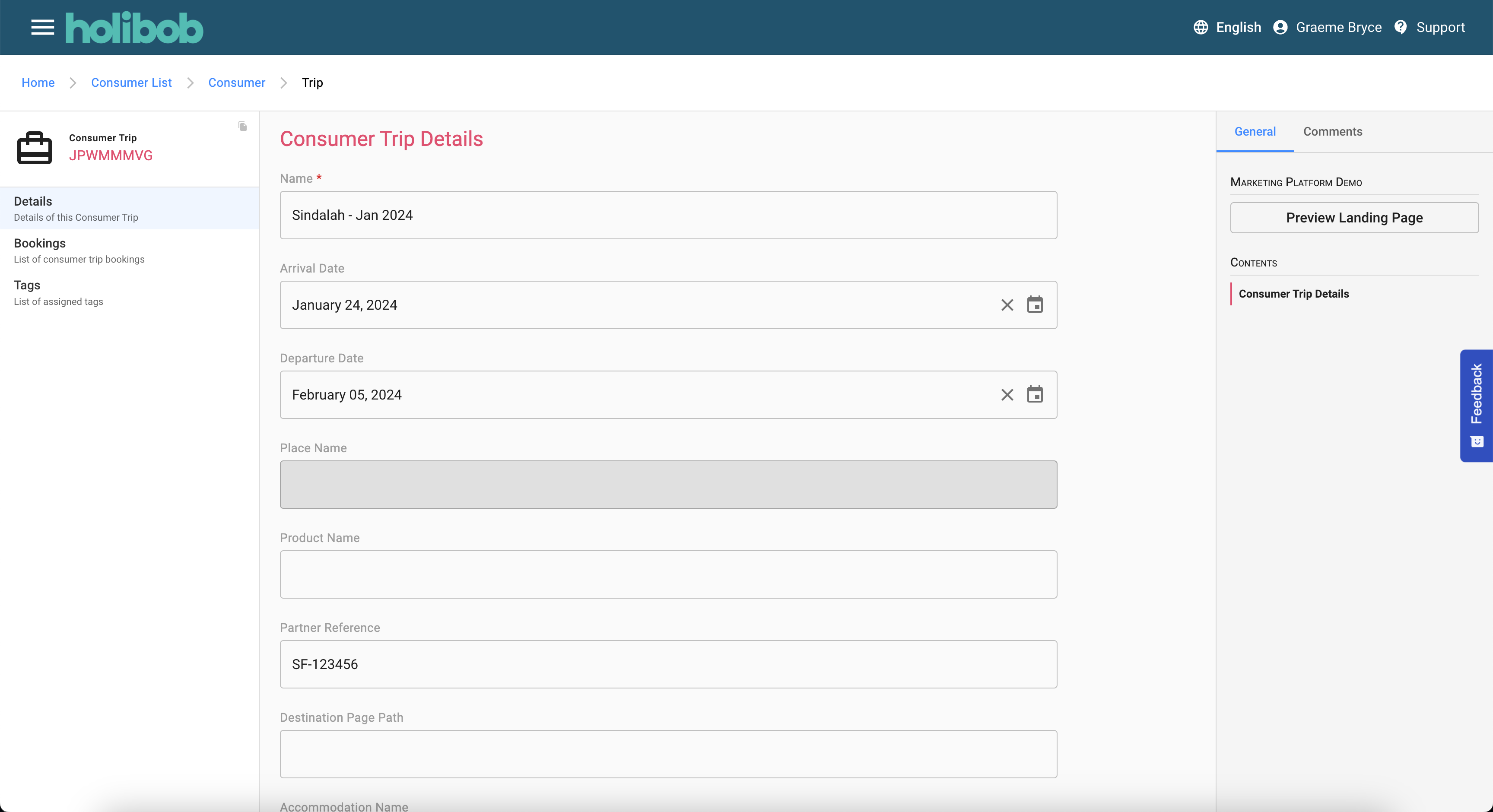The height and width of the screenshot is (812, 1493).
Task: Select the Details sidebar section
Action: tap(130, 209)
